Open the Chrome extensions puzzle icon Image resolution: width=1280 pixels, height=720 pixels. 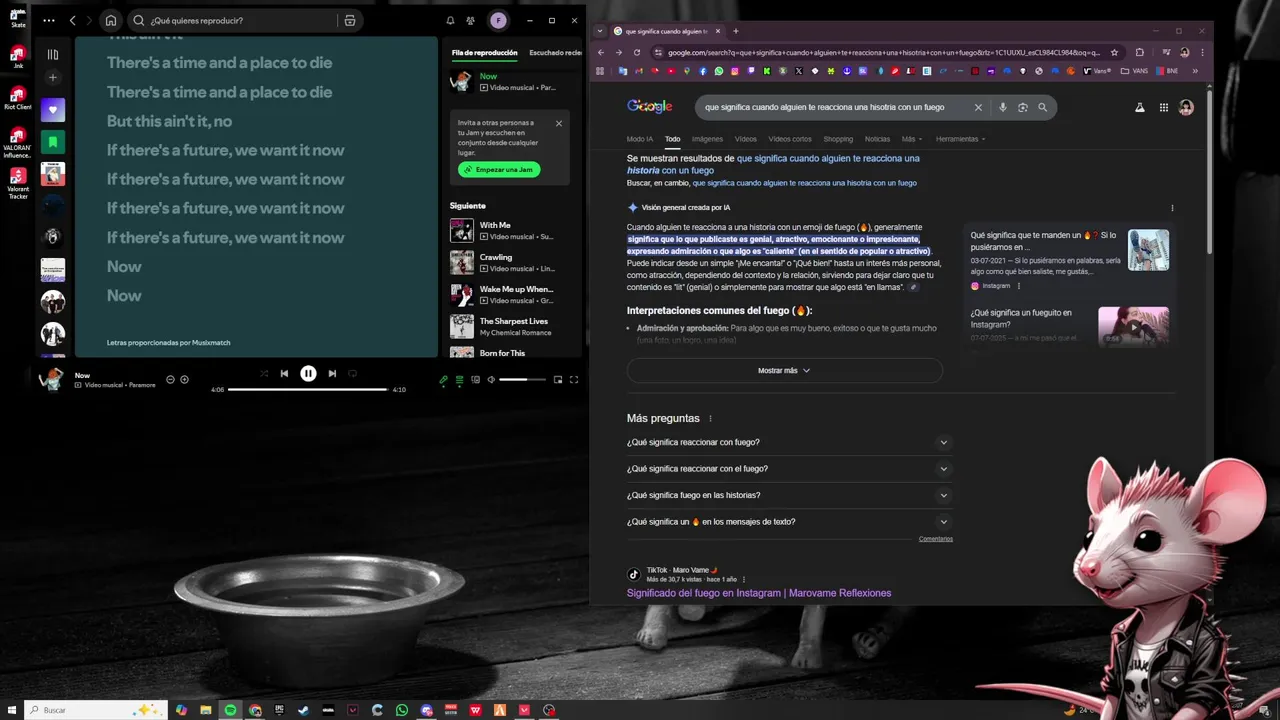pos(1139,52)
